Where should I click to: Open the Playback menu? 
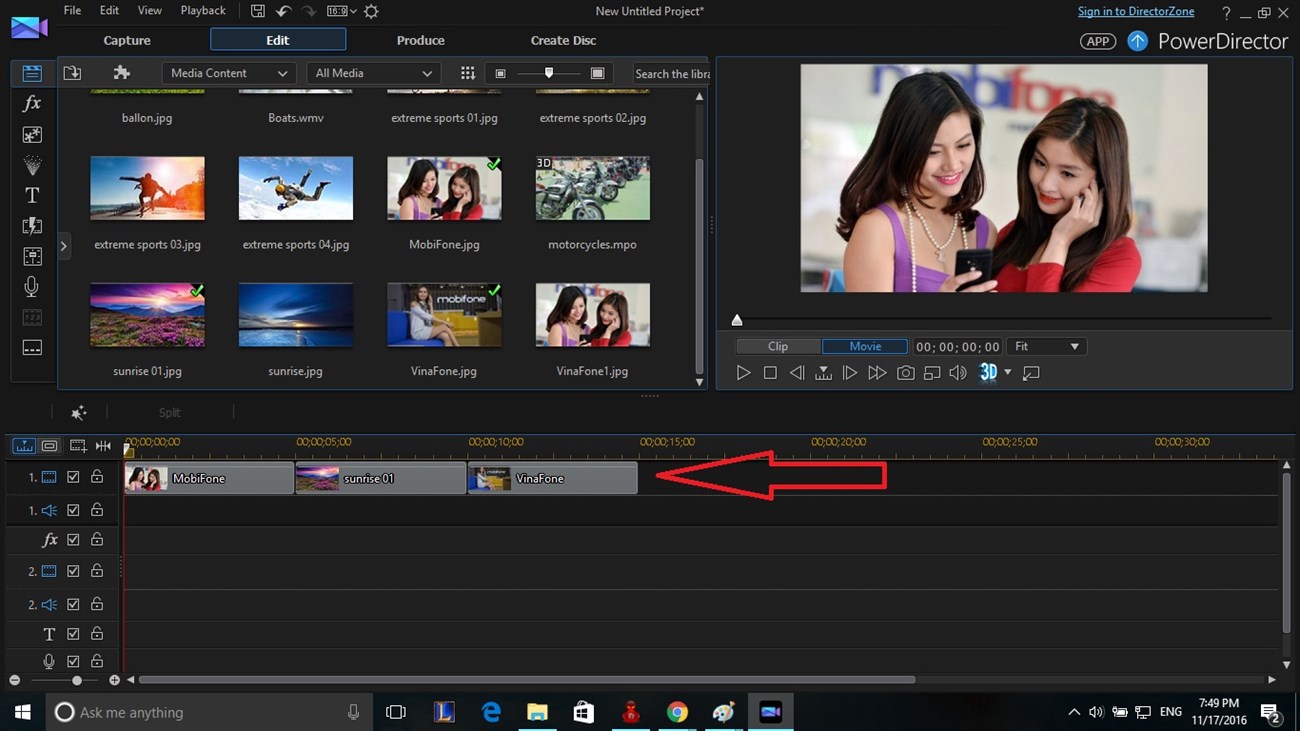pos(203,11)
